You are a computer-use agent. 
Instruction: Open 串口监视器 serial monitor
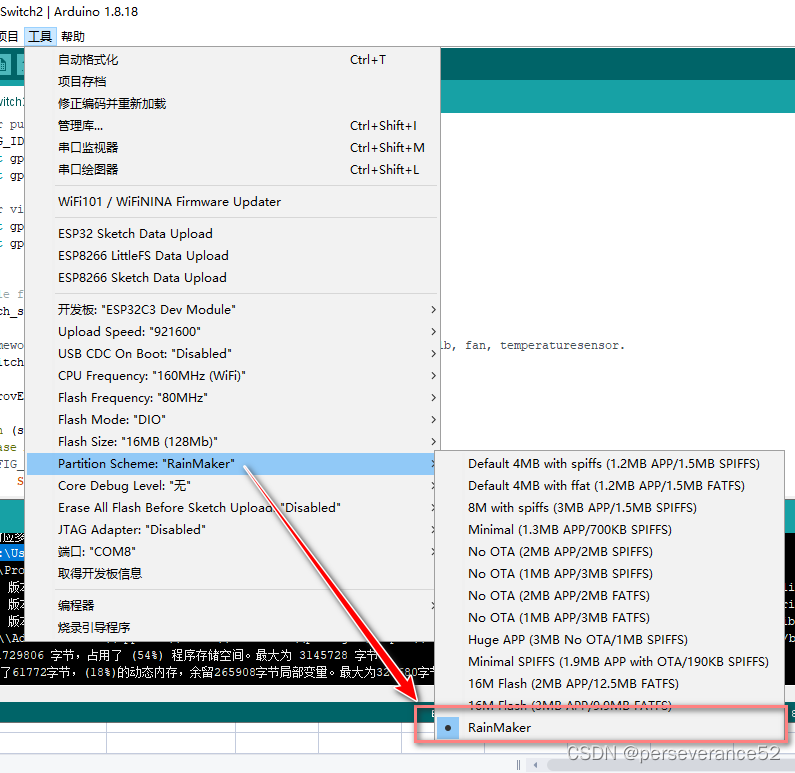coord(232,148)
